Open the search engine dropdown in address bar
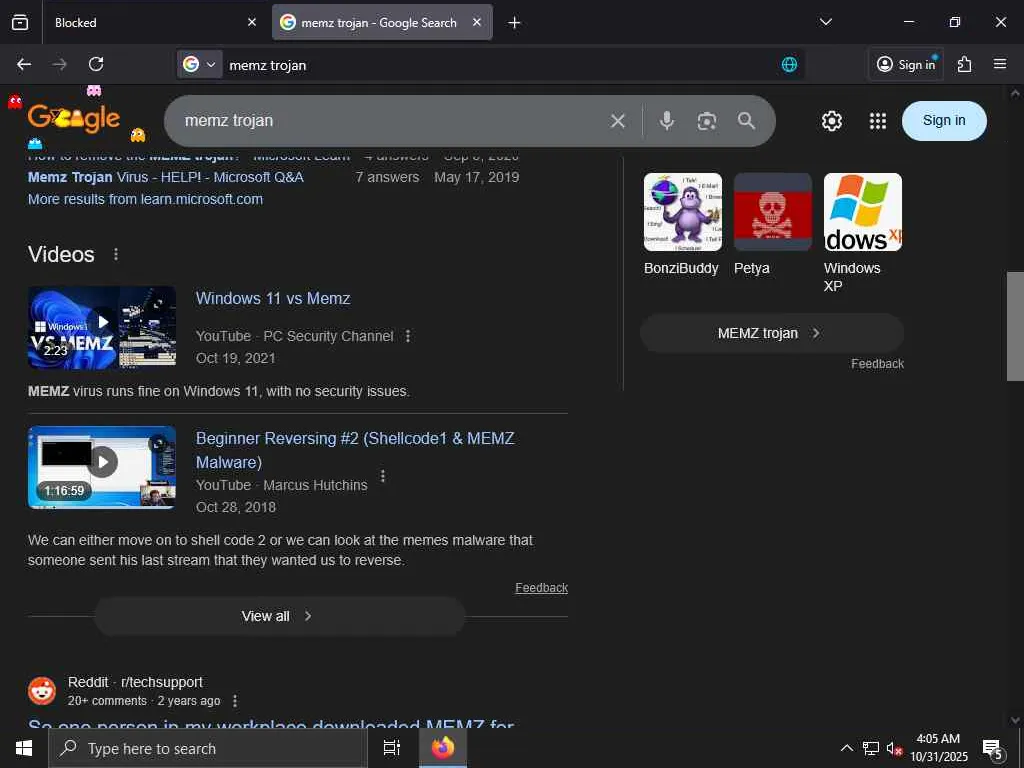Screen dimensions: 1024x768 [200, 64]
